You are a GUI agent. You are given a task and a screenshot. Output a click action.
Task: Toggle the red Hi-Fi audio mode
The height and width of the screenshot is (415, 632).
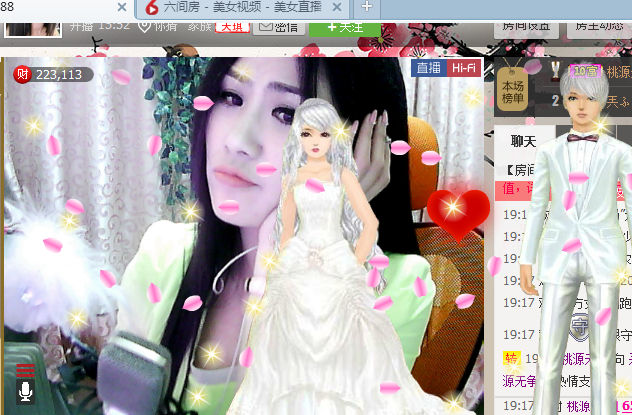pyautogui.click(x=464, y=68)
